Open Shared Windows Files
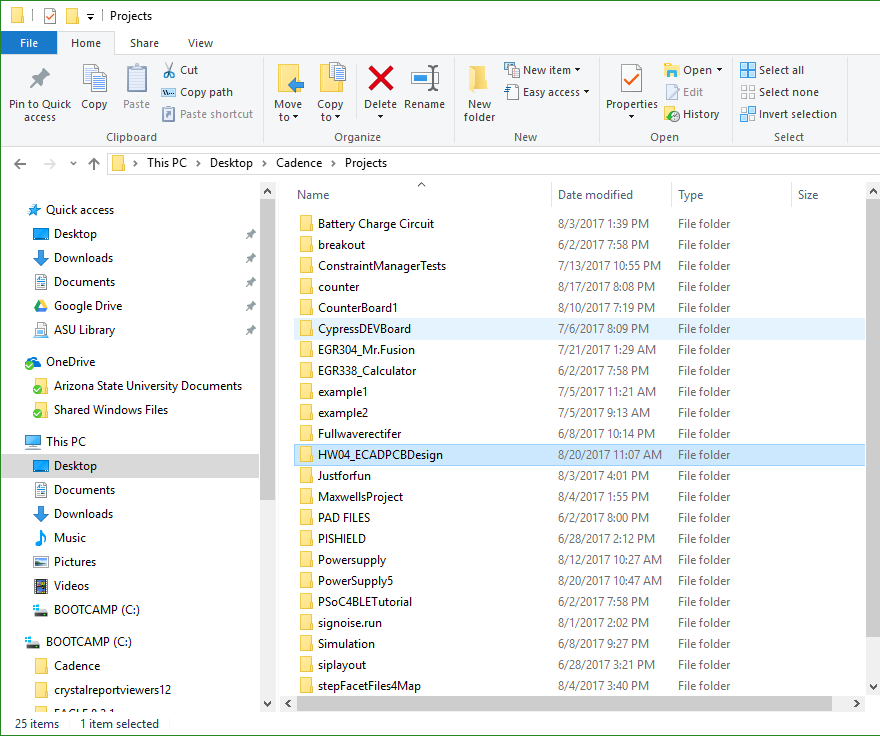Viewport: 880px width, 736px height. [111, 410]
